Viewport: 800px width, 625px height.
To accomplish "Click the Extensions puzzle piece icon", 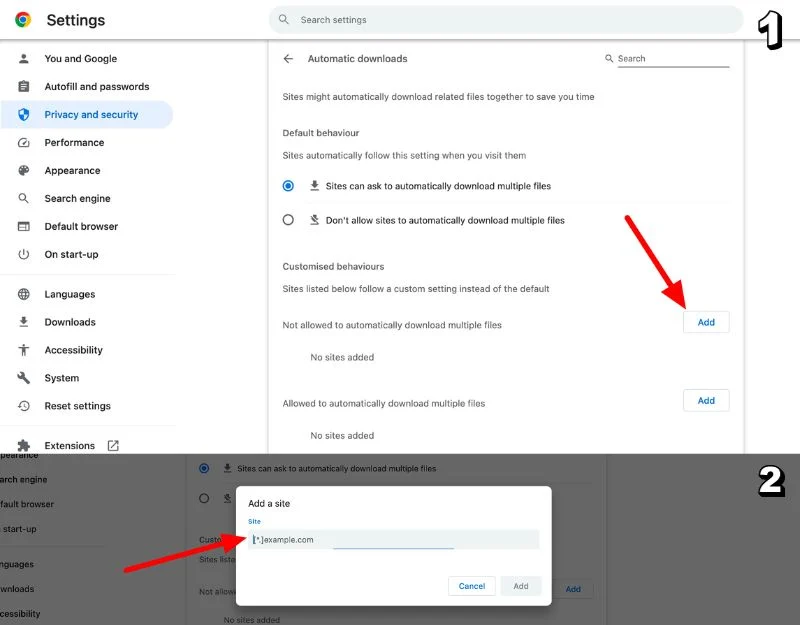I will tap(23, 445).
